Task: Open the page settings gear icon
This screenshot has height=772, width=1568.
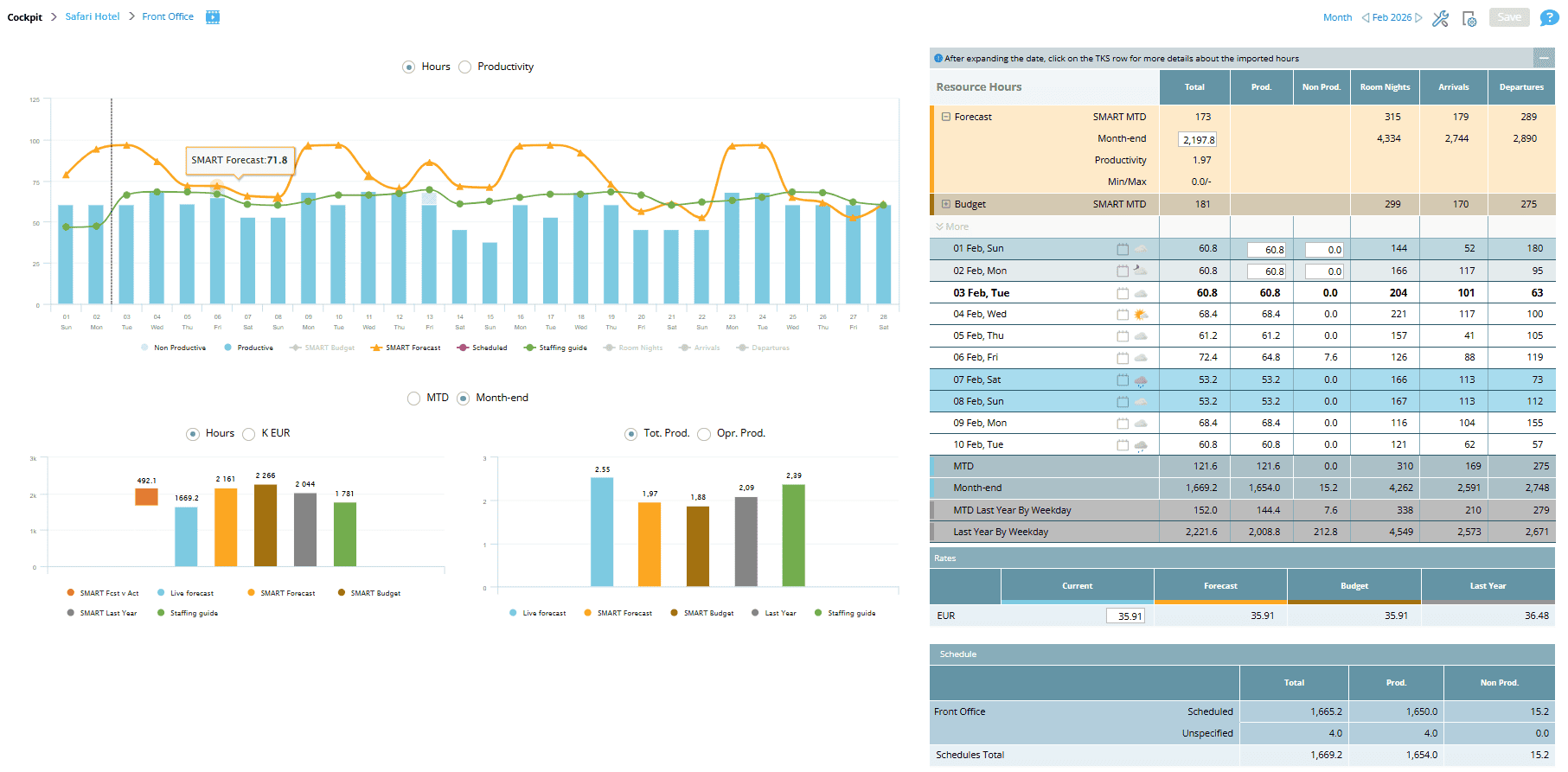Action: point(1469,18)
